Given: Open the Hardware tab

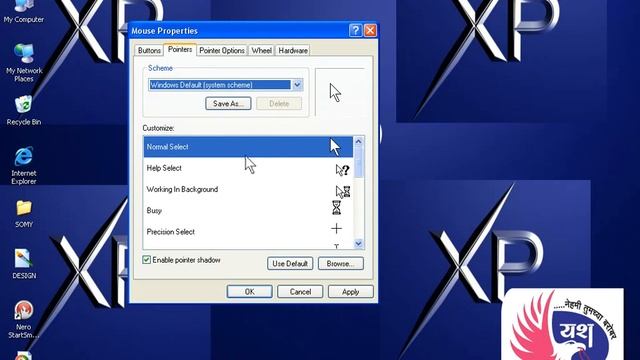Looking at the screenshot, I should point(293,51).
